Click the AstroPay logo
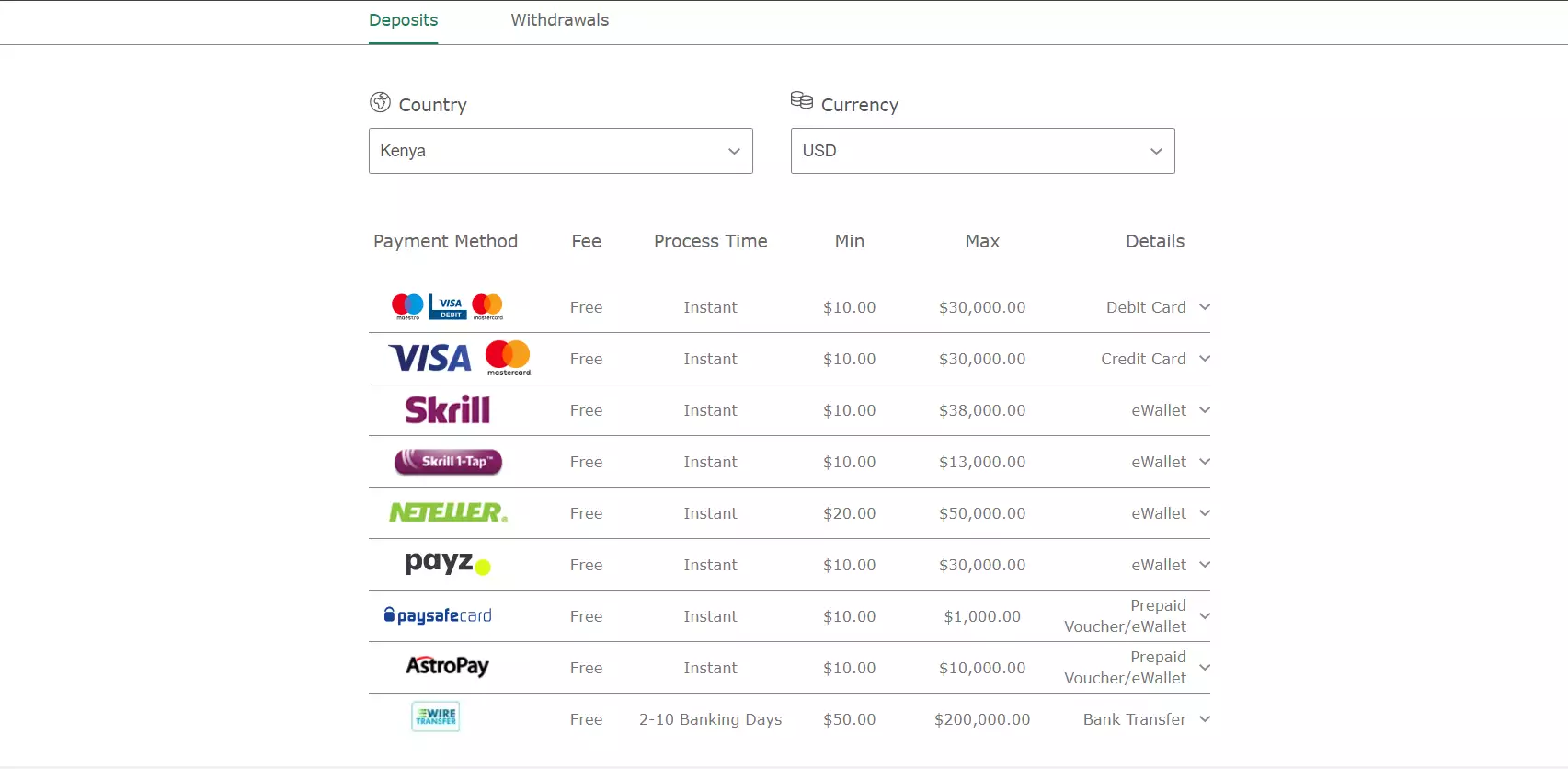The image size is (1568, 769). coord(447,666)
